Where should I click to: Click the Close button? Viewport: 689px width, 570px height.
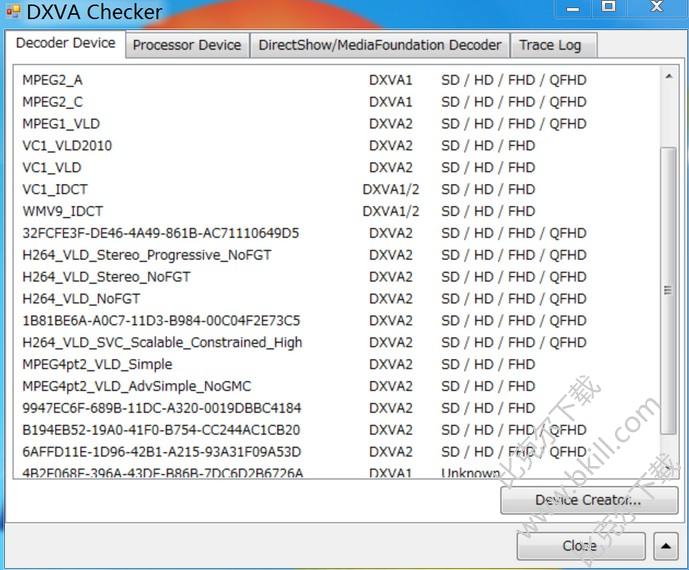tap(580, 545)
